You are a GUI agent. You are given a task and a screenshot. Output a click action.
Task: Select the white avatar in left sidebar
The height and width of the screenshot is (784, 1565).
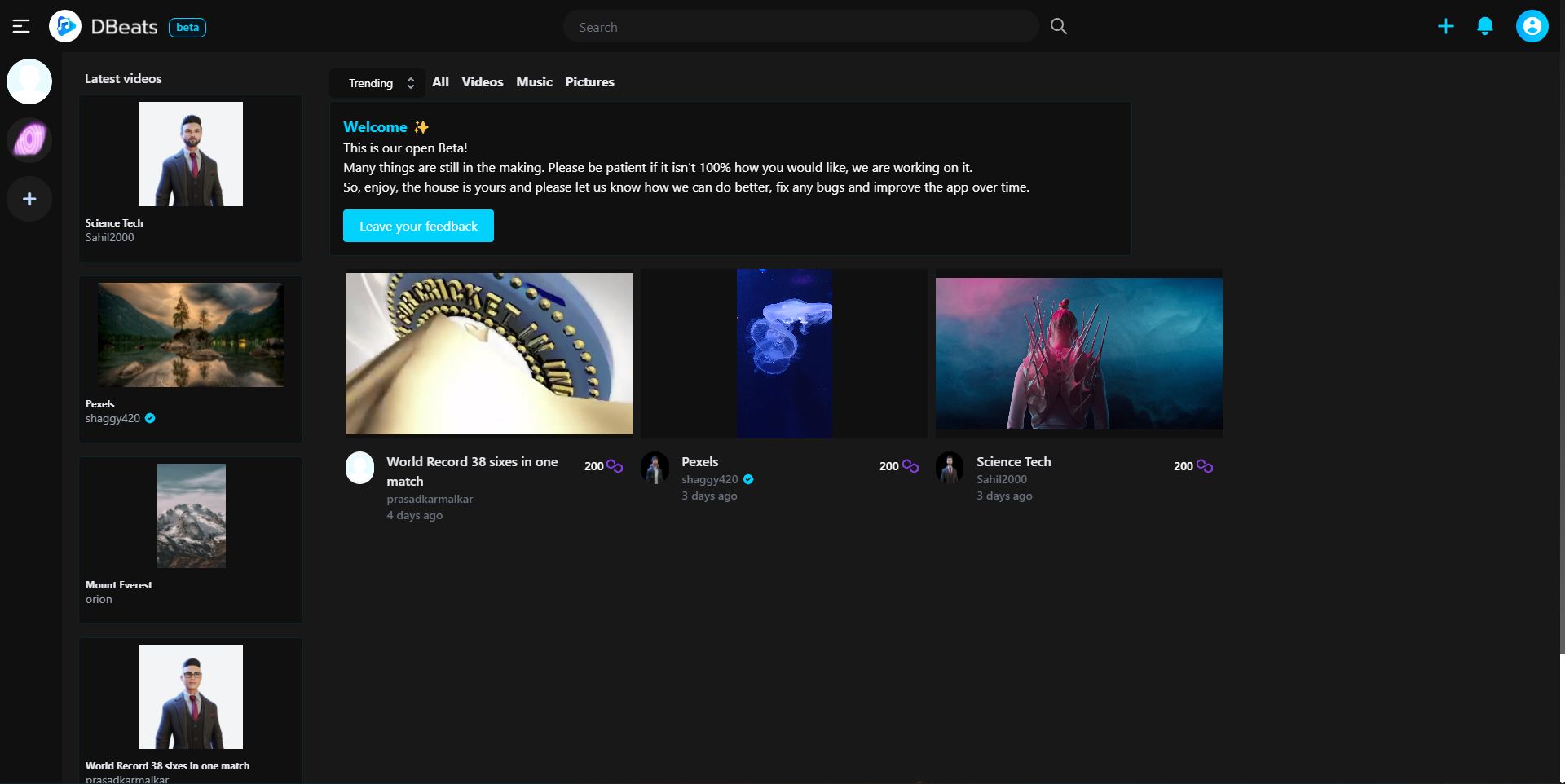point(29,81)
